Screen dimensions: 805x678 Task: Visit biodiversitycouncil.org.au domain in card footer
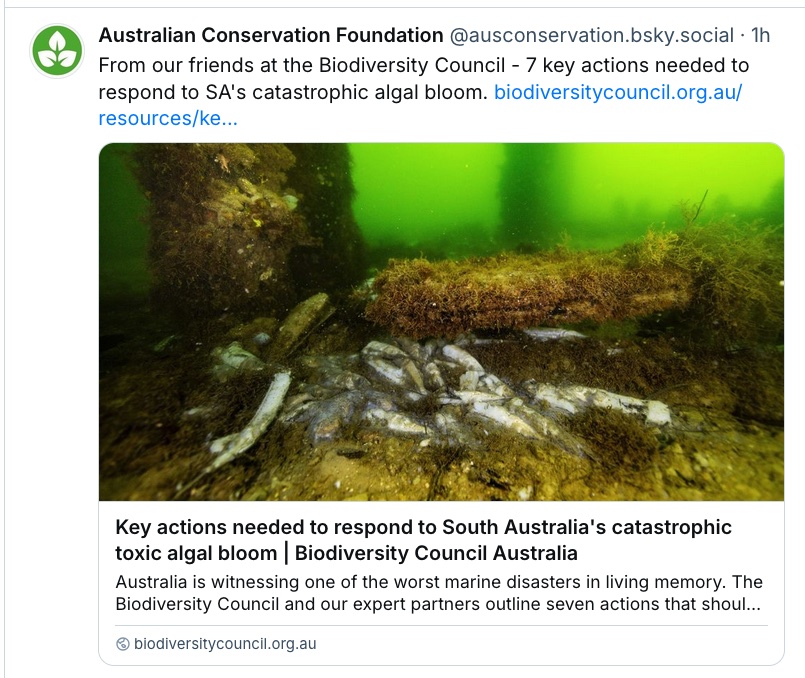(x=225, y=644)
